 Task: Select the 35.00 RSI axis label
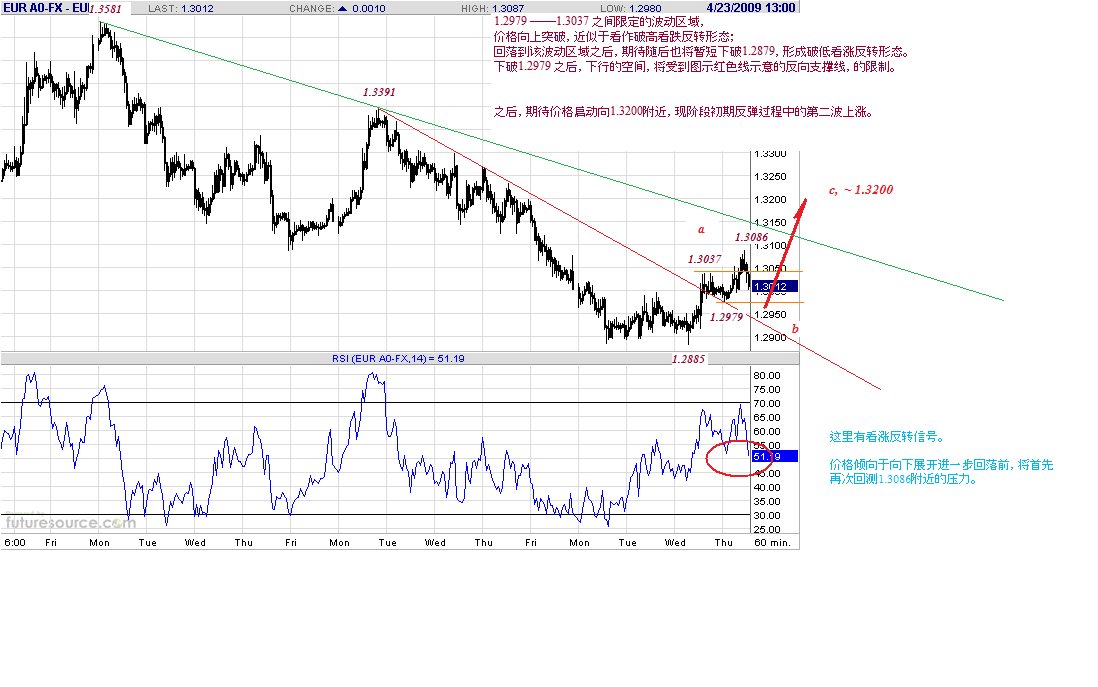767,501
